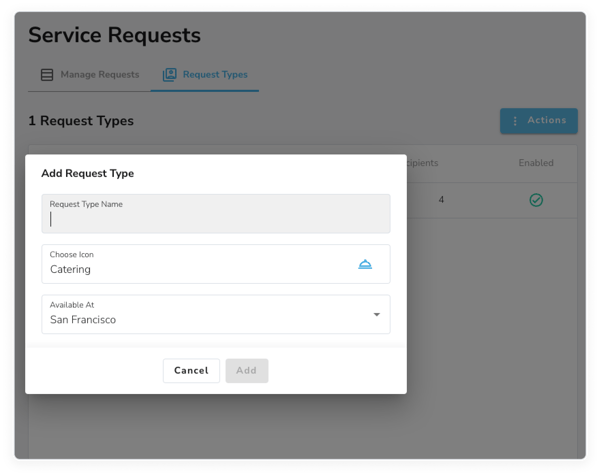Click the '1 Request Types' heading
The width and height of the screenshot is (600, 476).
click(x=81, y=121)
